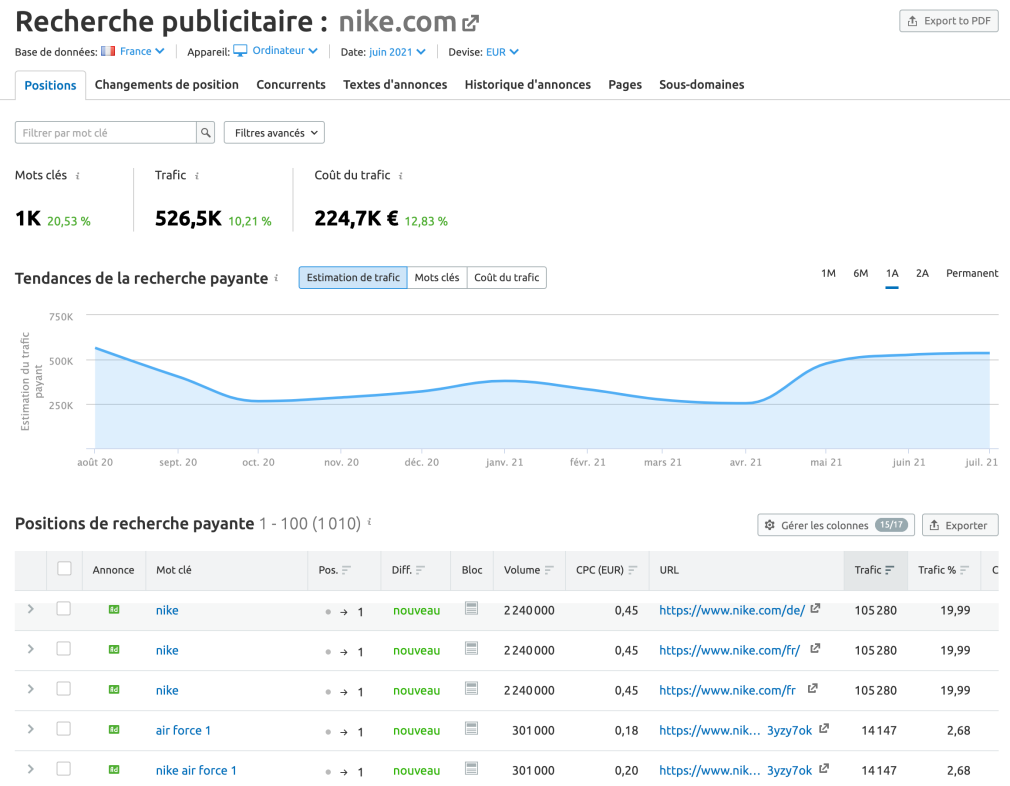
Task: Check the box for nike air force 1 row
Action: 63,769
